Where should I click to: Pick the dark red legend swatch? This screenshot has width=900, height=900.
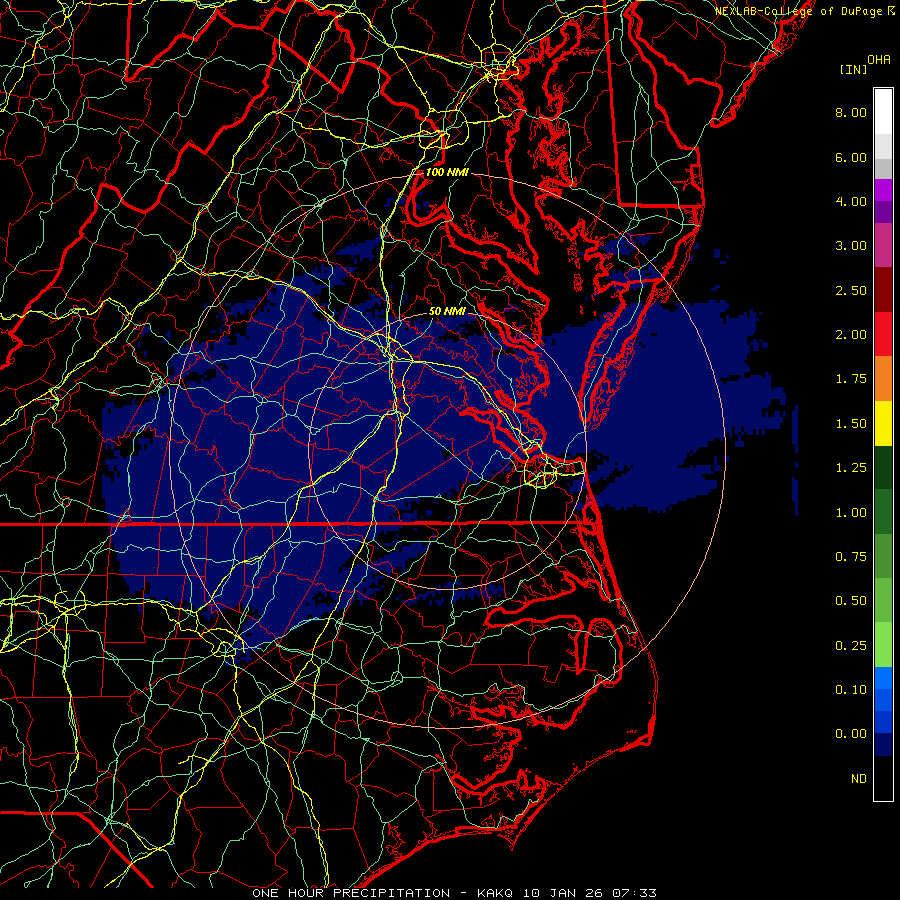tap(883, 290)
